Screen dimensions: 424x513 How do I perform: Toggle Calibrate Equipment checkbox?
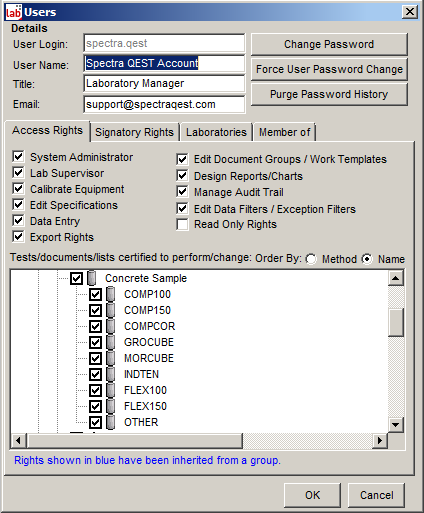18,189
